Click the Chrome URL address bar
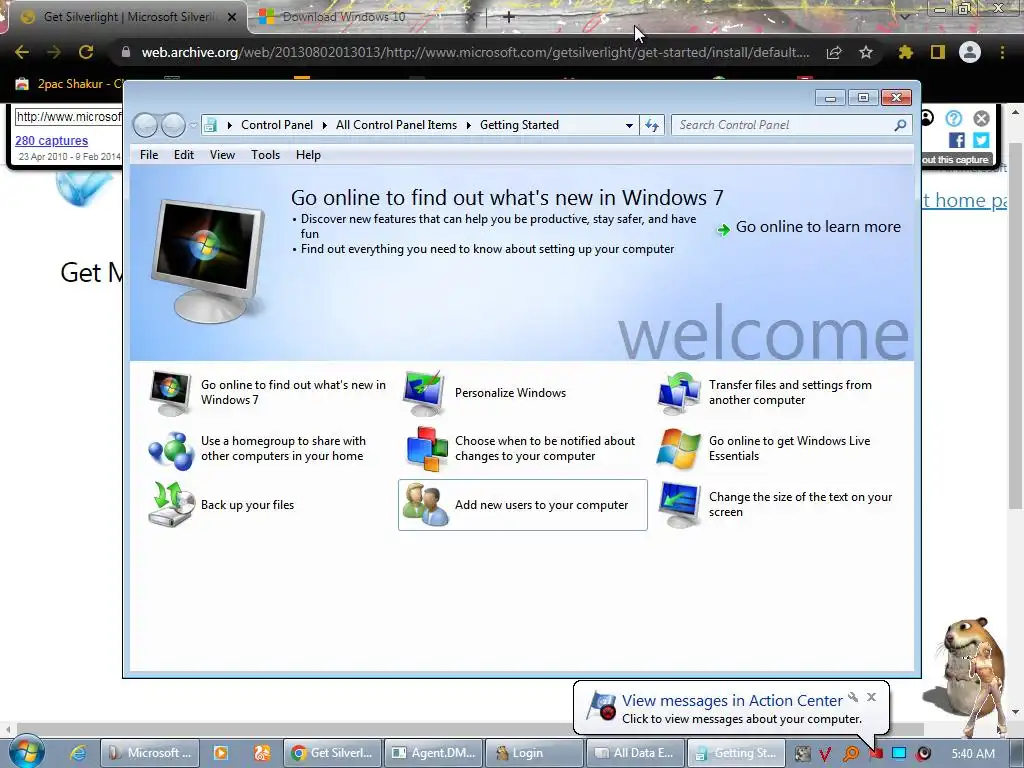The width and height of the screenshot is (1024, 768). [475, 52]
